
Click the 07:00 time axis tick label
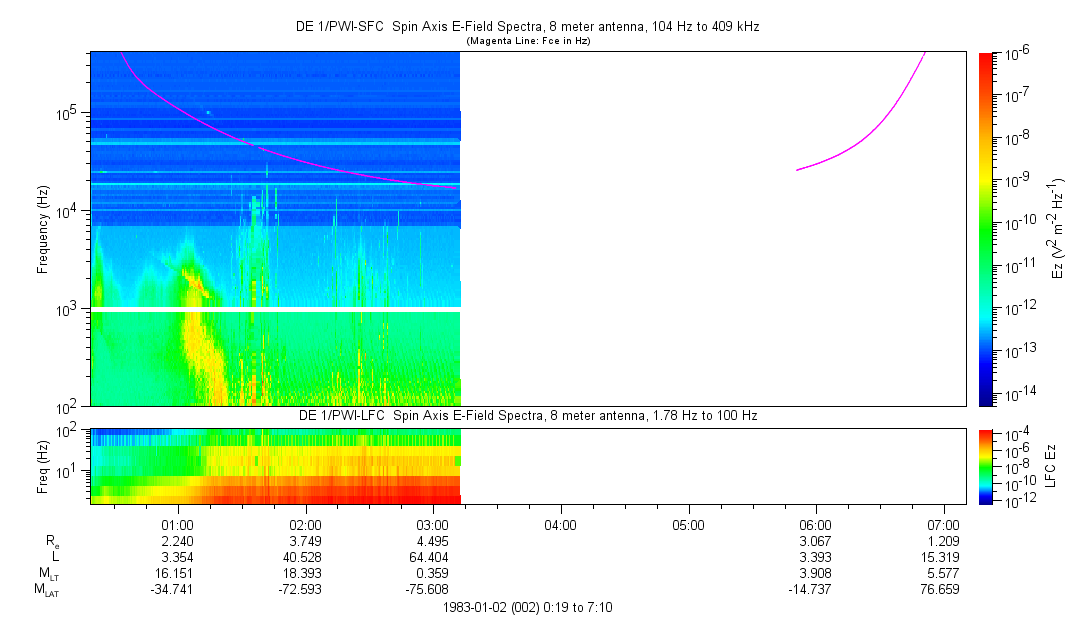[943, 525]
